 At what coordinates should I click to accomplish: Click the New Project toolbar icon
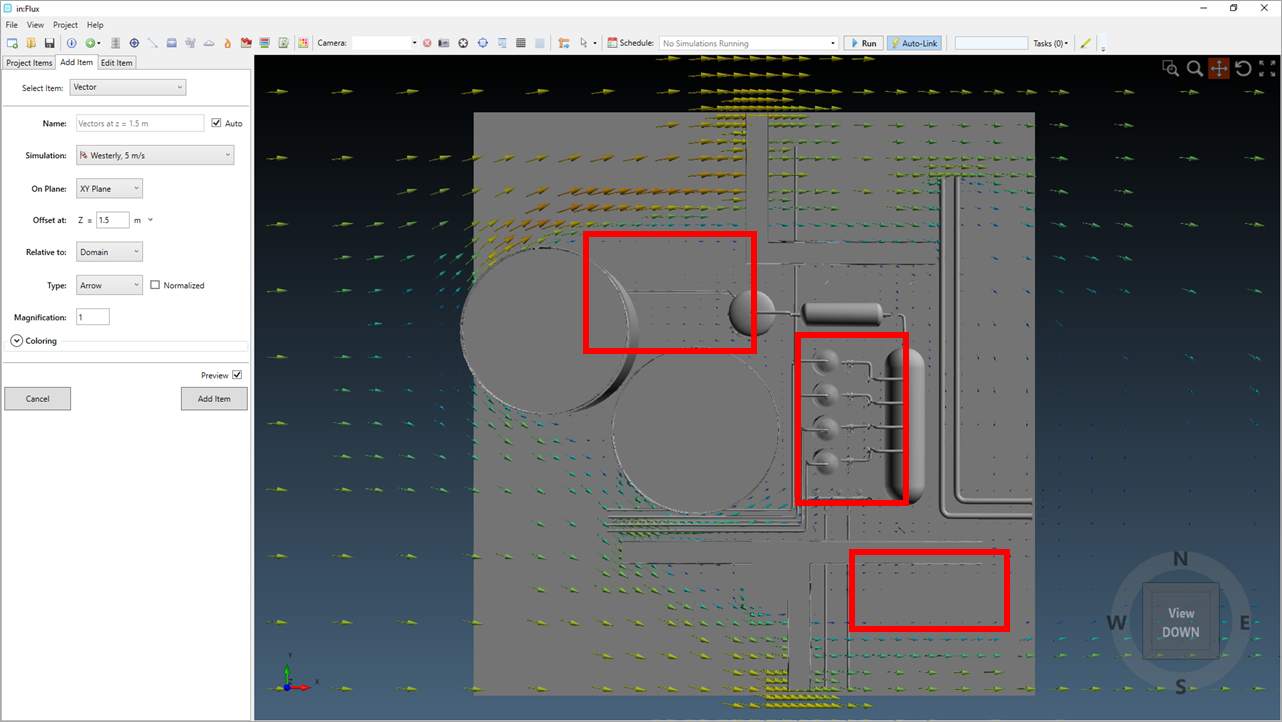pos(12,43)
